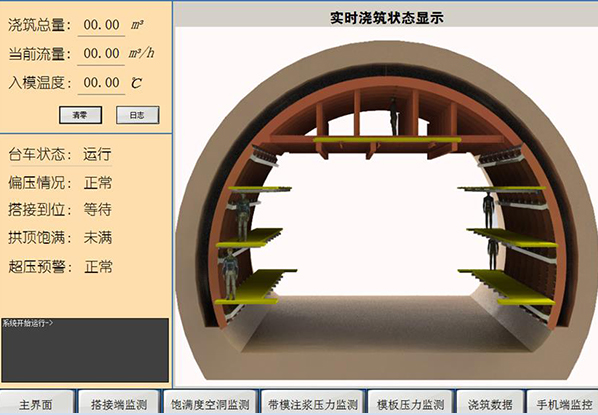Open the 日志 log button
The image size is (598, 415).
pyautogui.click(x=137, y=115)
